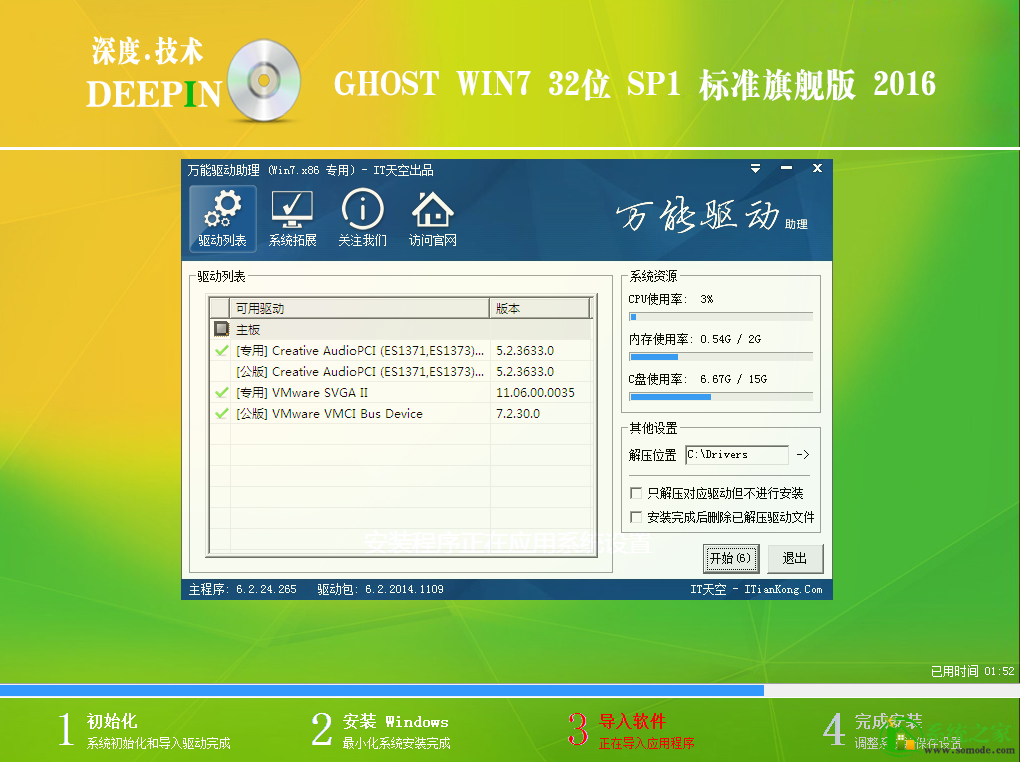Click the 开始 (6) button
This screenshot has height=762, width=1020.
coord(731,558)
